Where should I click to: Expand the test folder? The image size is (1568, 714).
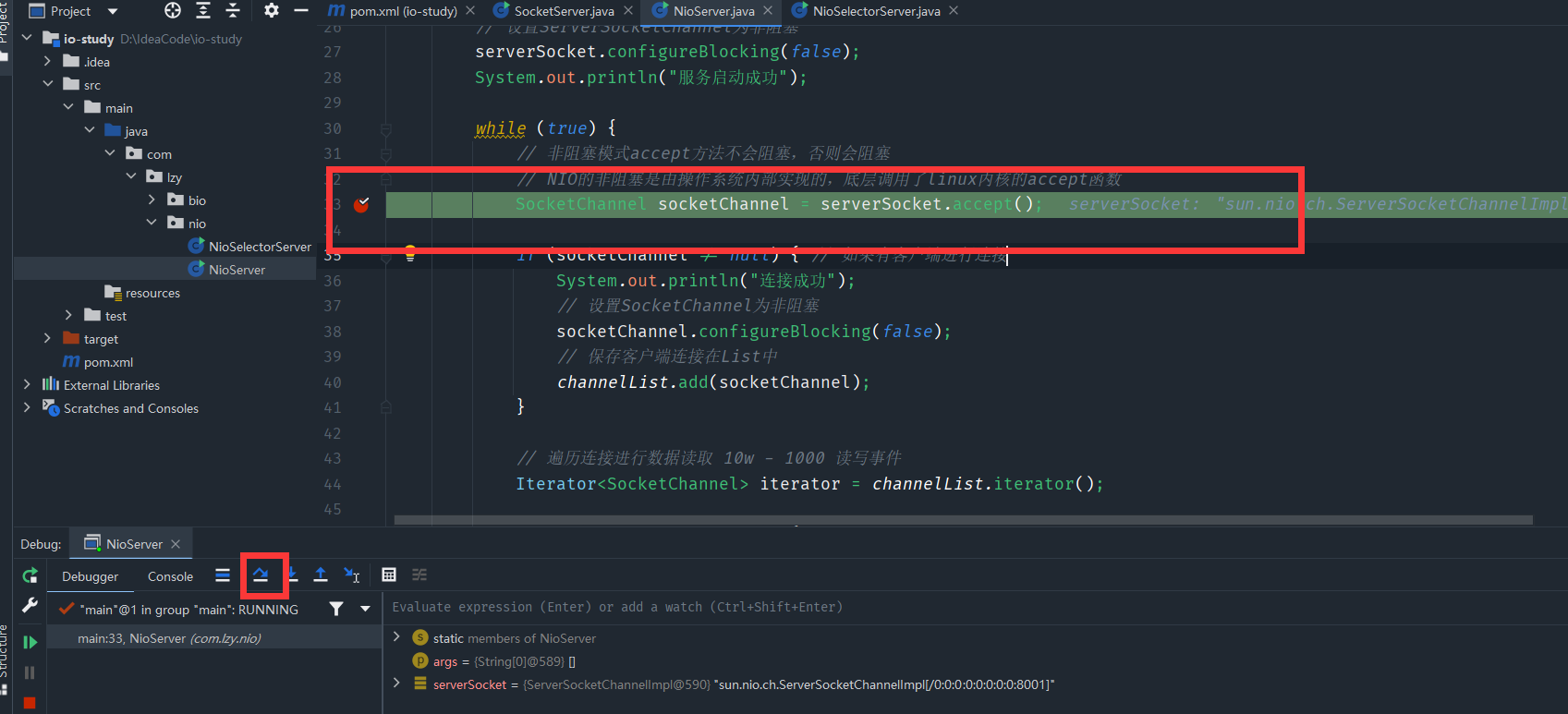[x=68, y=316]
